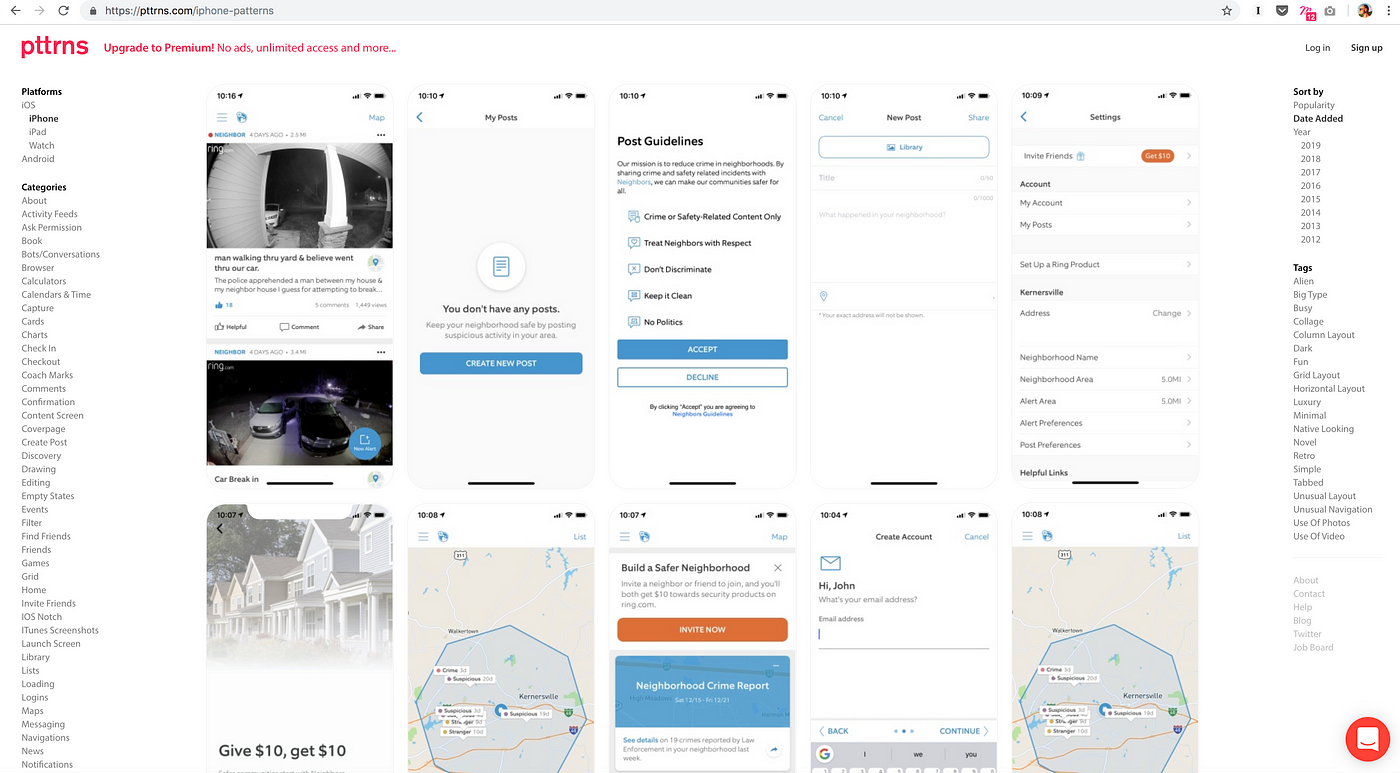The height and width of the screenshot is (773, 1400).
Task: Expand the My Posts settings row chevron
Action: point(1189,225)
